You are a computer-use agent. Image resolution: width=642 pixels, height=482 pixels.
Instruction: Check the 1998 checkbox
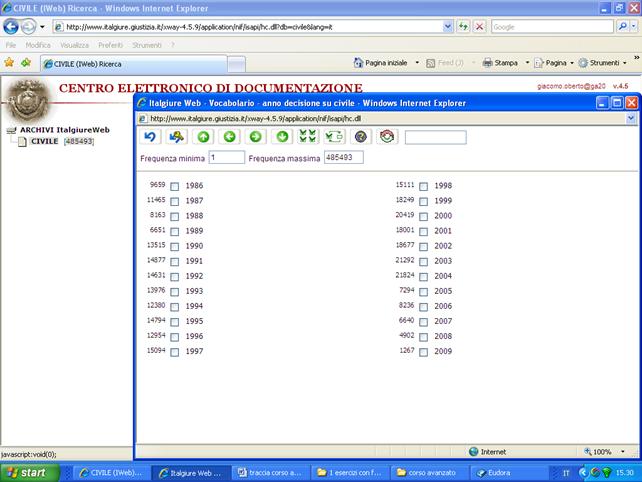coord(423,186)
